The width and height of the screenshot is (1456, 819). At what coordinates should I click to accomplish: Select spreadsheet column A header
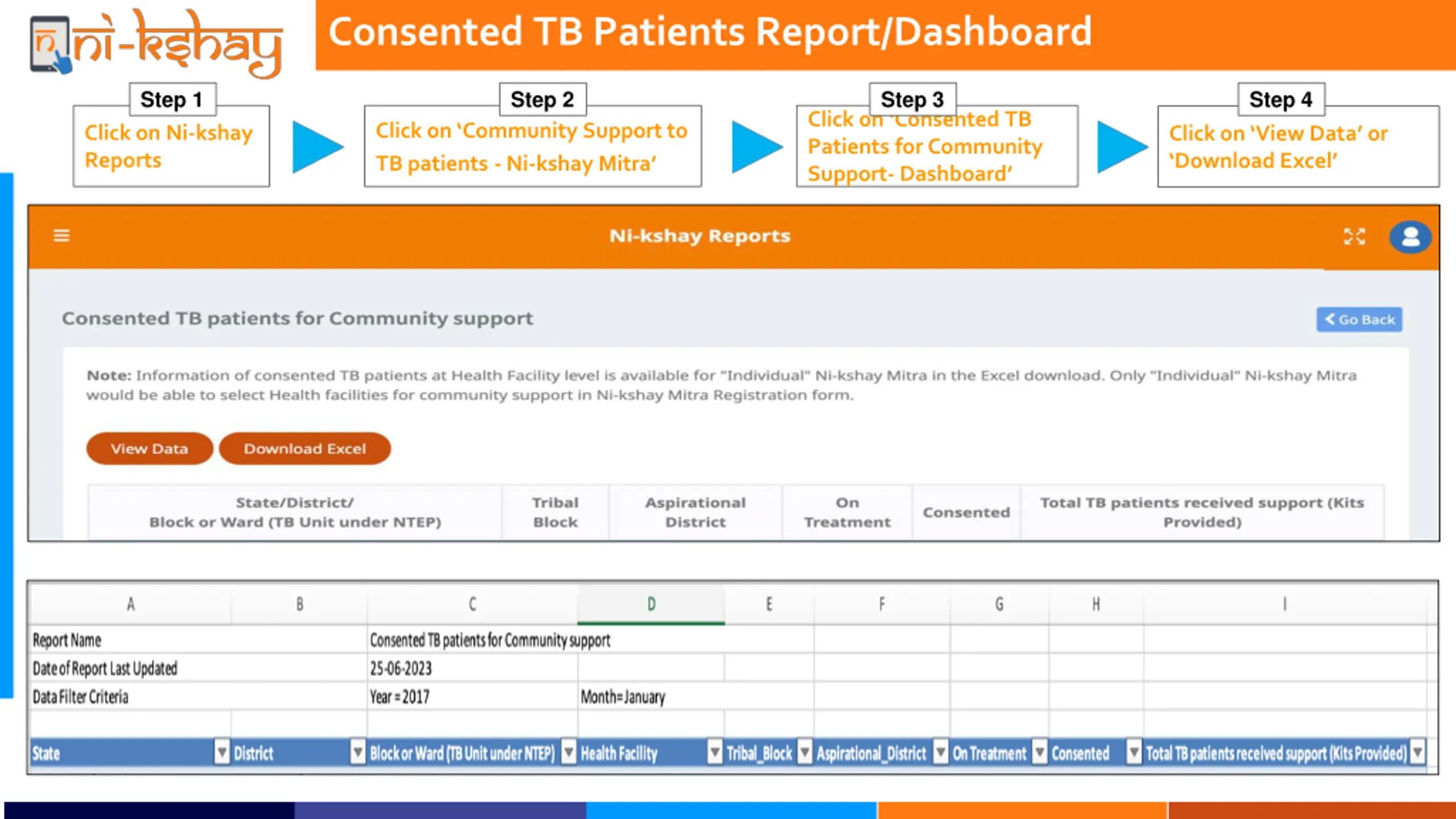[x=130, y=604]
